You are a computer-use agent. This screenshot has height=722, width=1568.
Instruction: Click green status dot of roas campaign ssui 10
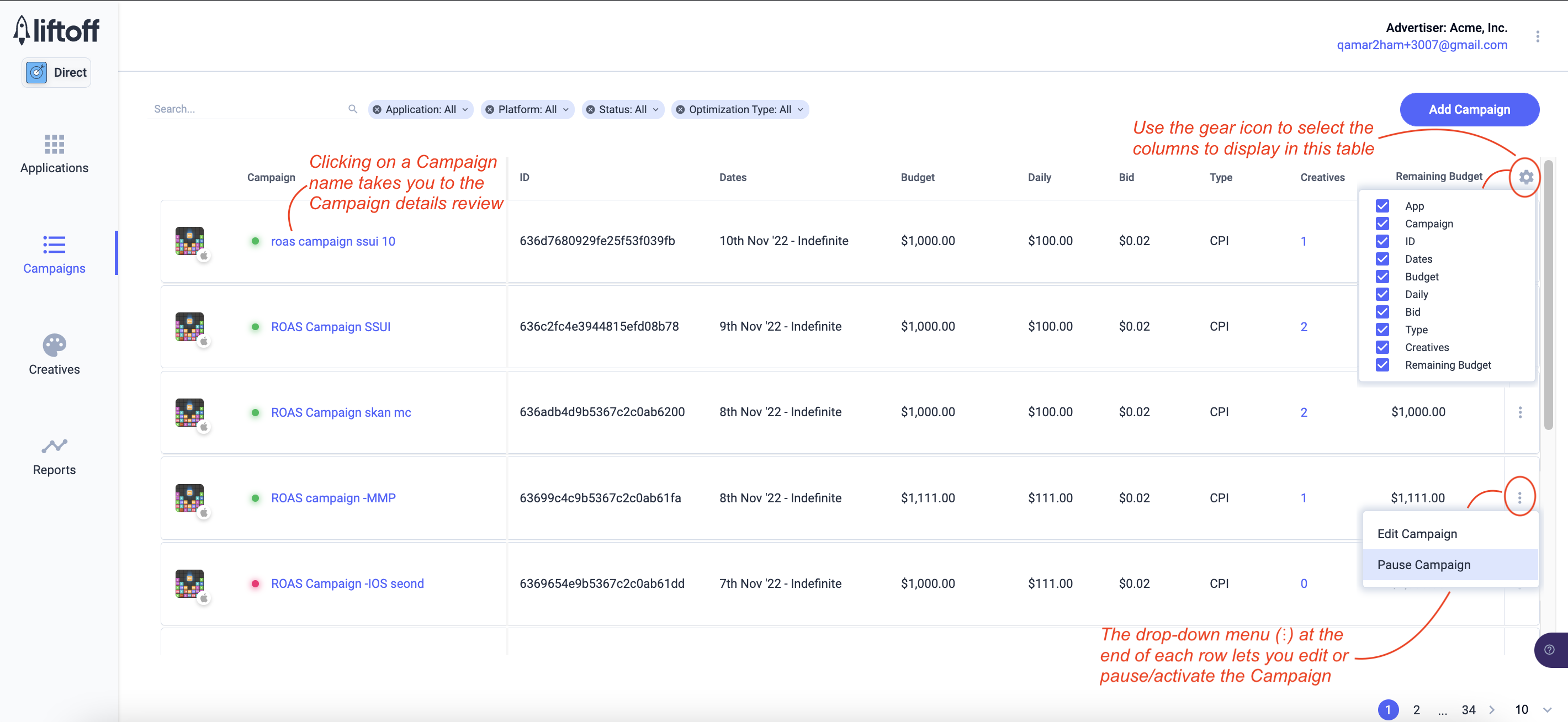pyautogui.click(x=255, y=241)
